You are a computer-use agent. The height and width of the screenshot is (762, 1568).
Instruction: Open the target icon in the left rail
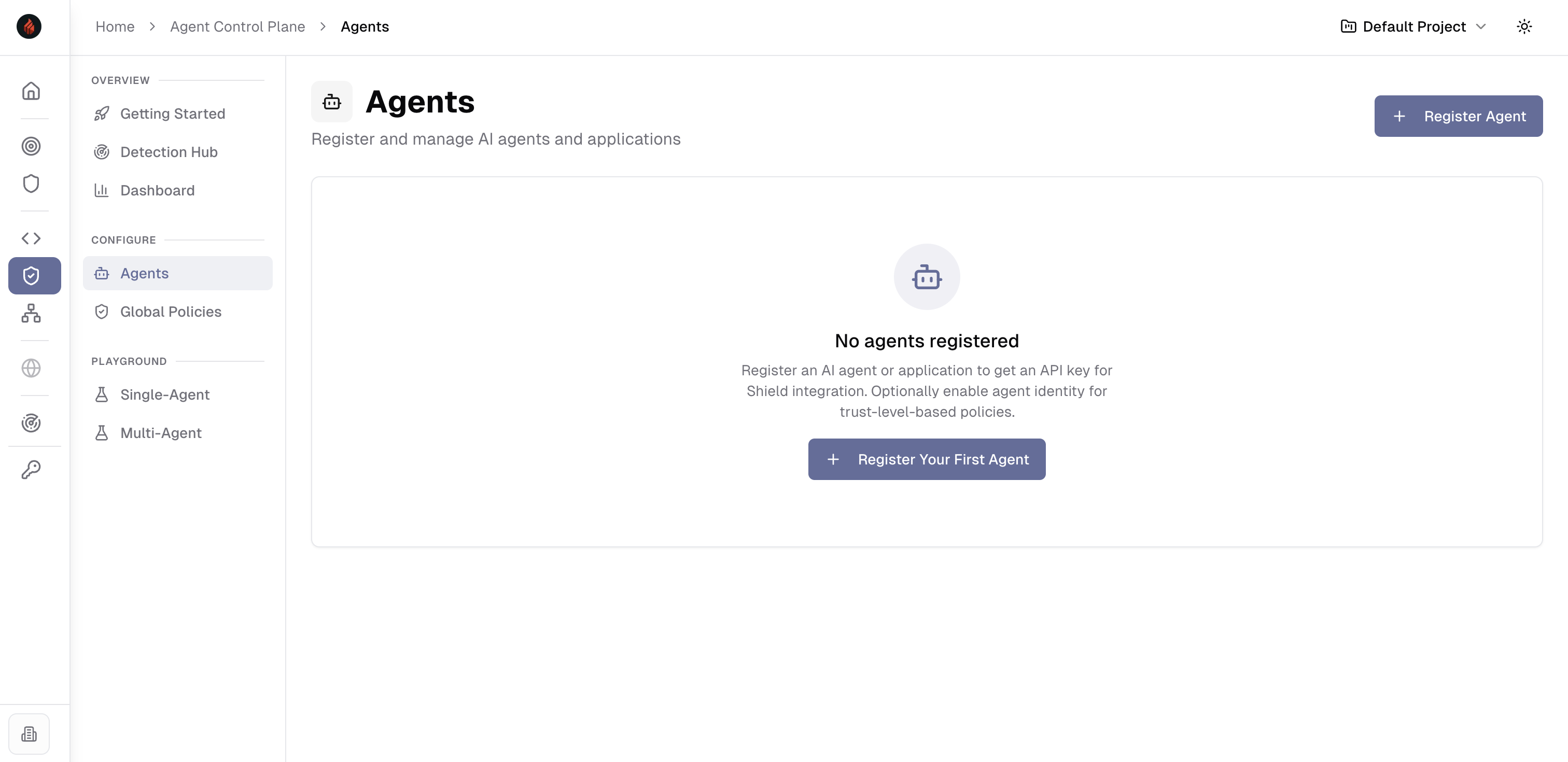(x=31, y=146)
